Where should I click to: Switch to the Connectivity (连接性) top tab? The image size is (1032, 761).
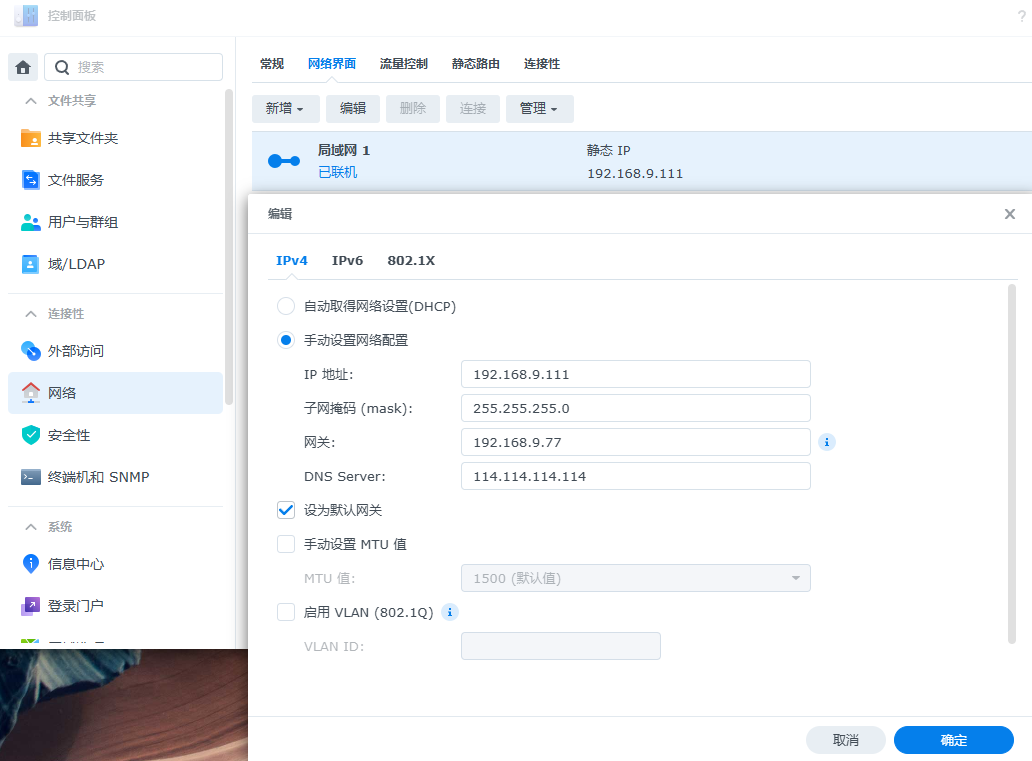542,64
